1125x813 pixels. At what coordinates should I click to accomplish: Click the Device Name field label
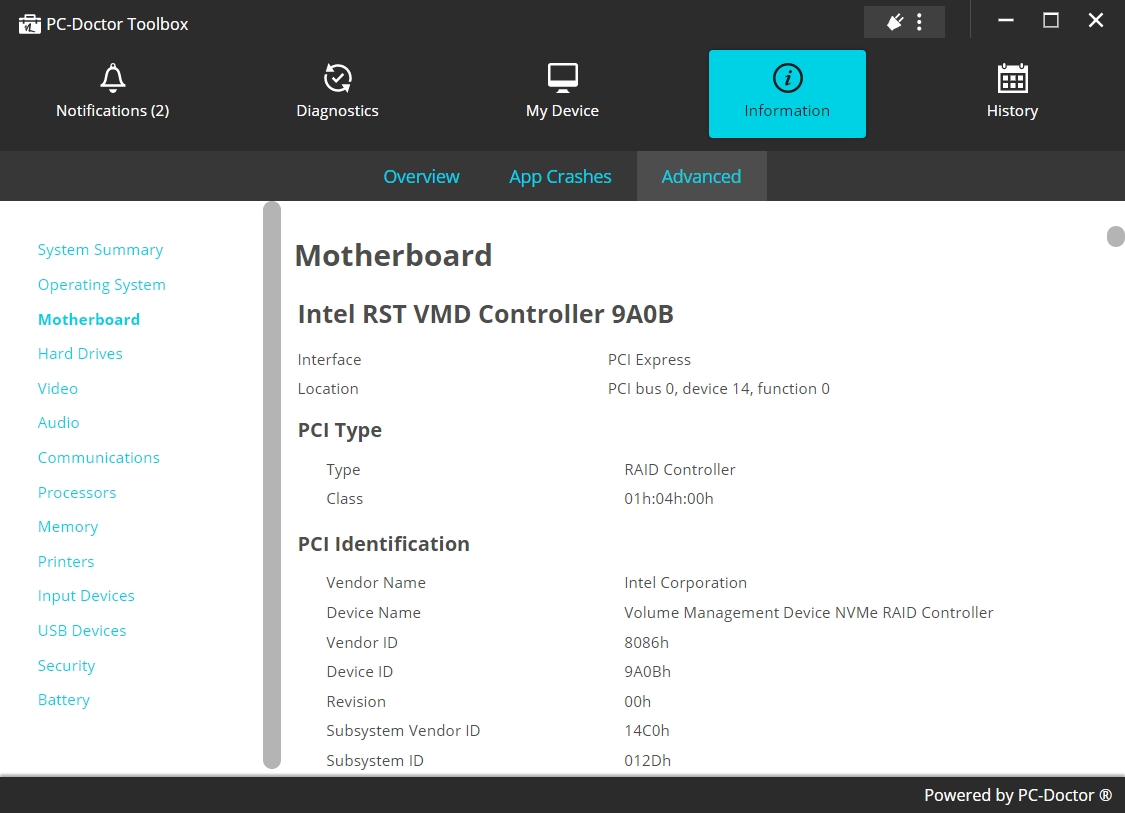coord(373,613)
